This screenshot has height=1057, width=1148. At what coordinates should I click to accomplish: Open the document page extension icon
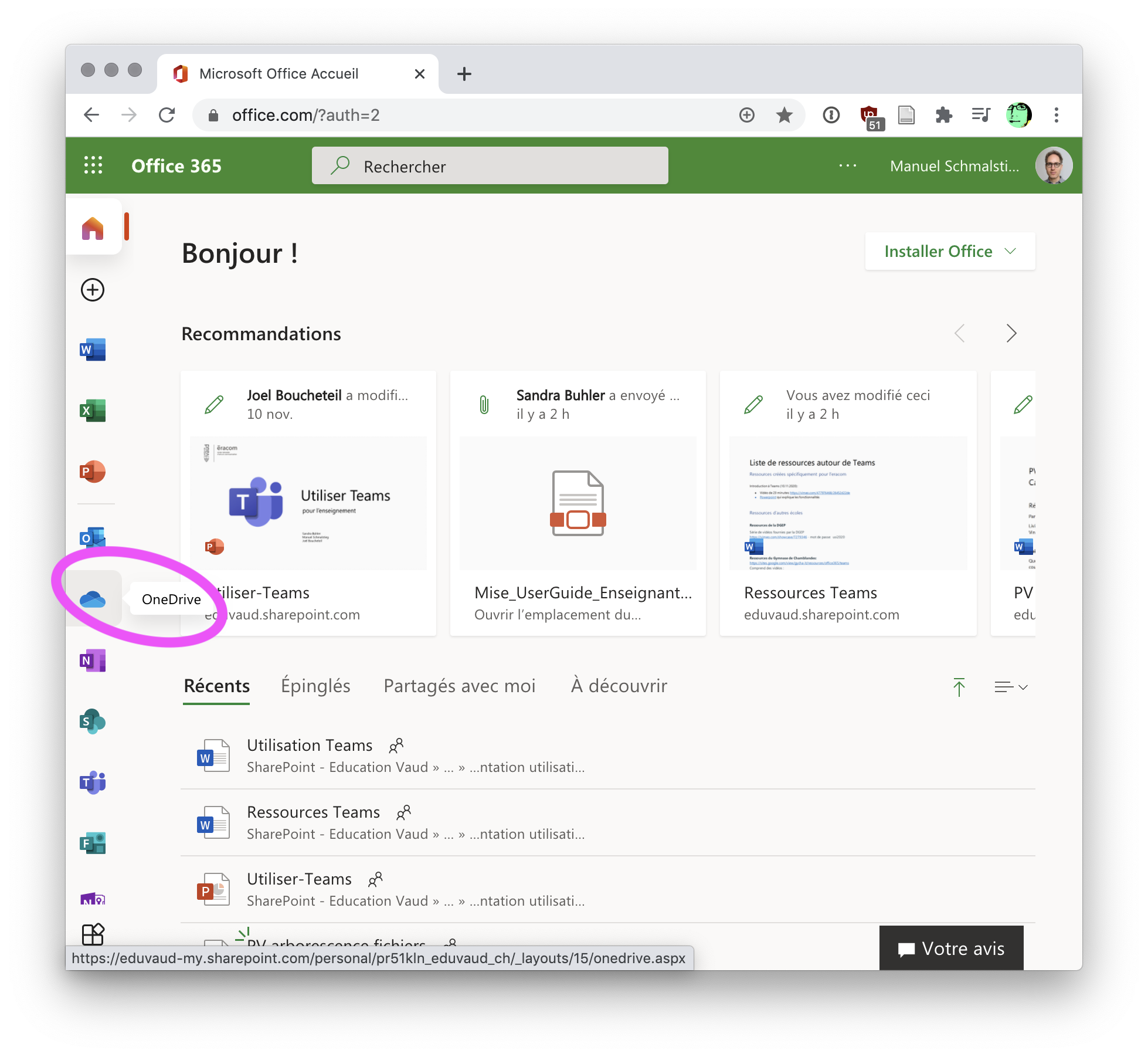[x=906, y=115]
